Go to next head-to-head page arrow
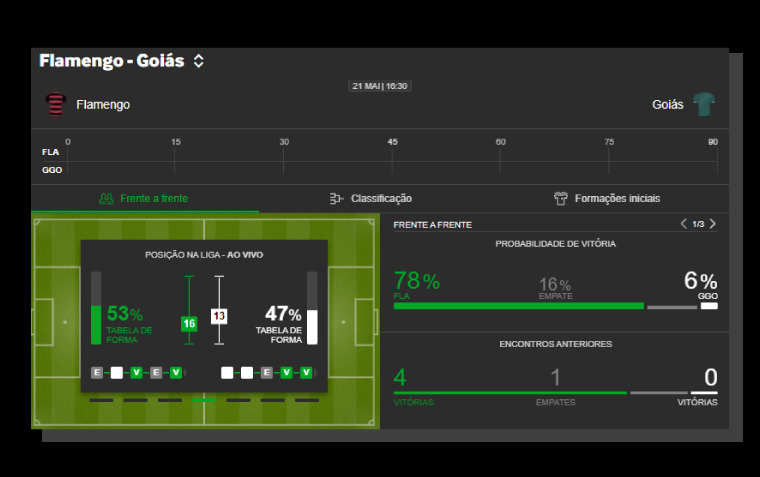Image resolution: width=760 pixels, height=477 pixels. tap(712, 224)
